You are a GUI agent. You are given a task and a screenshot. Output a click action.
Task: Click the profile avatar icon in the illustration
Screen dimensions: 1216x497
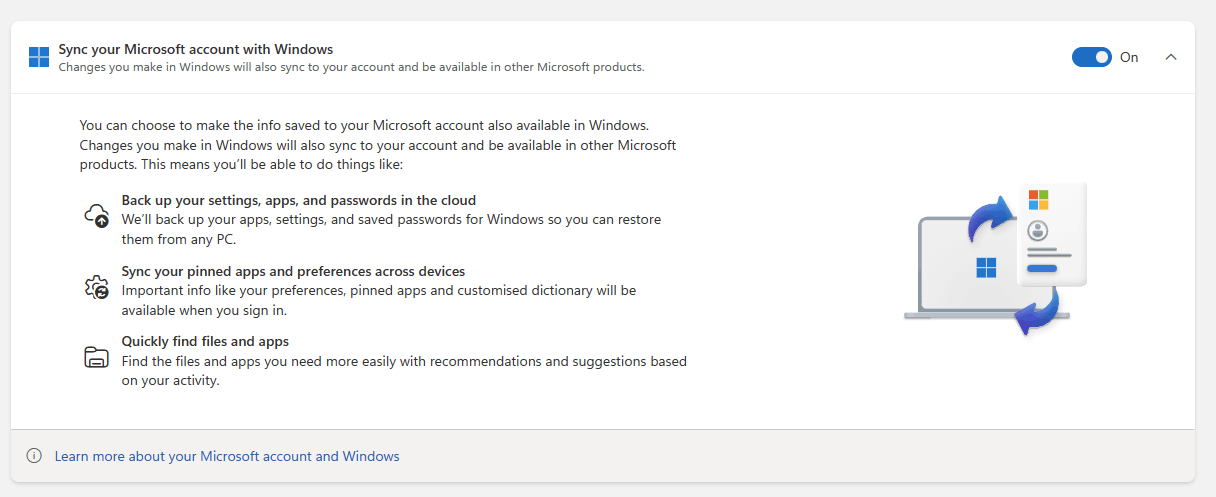point(1038,231)
